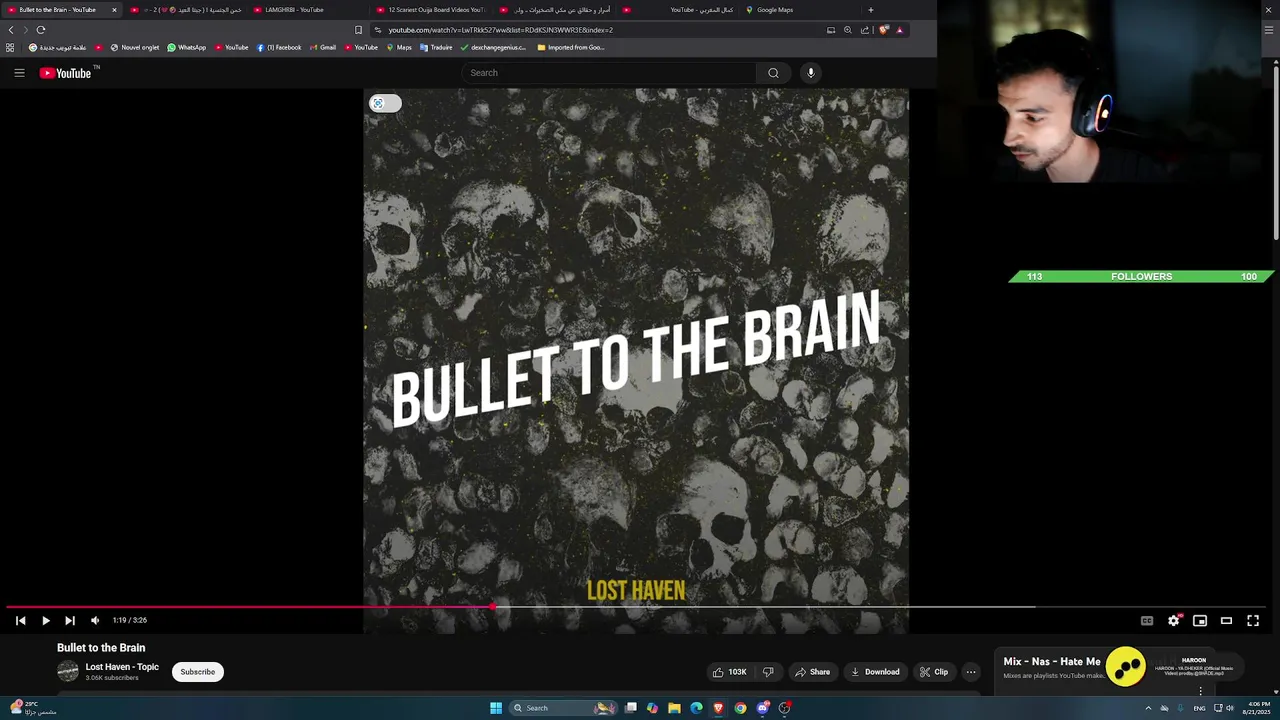Open the browser zoom magnifier icon
Image resolution: width=1280 pixels, height=720 pixels.
click(848, 30)
